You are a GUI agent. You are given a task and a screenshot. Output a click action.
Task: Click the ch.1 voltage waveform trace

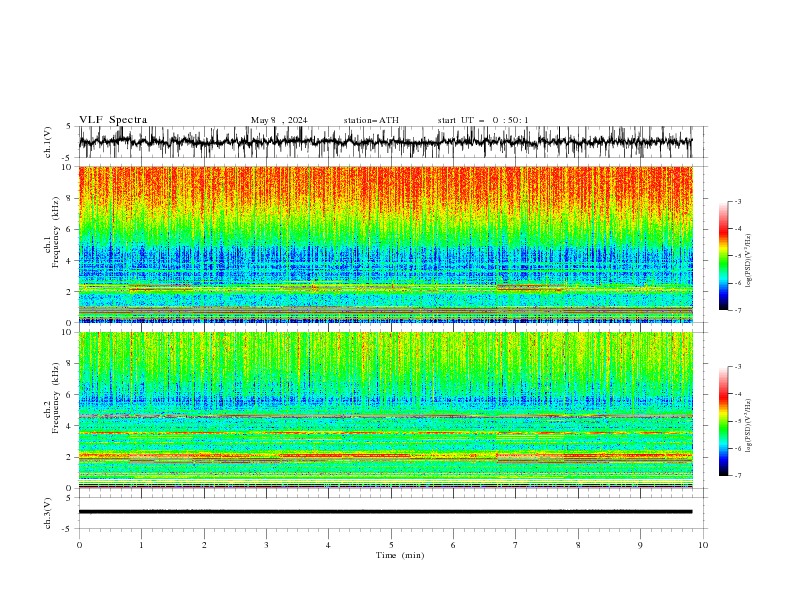click(x=385, y=142)
